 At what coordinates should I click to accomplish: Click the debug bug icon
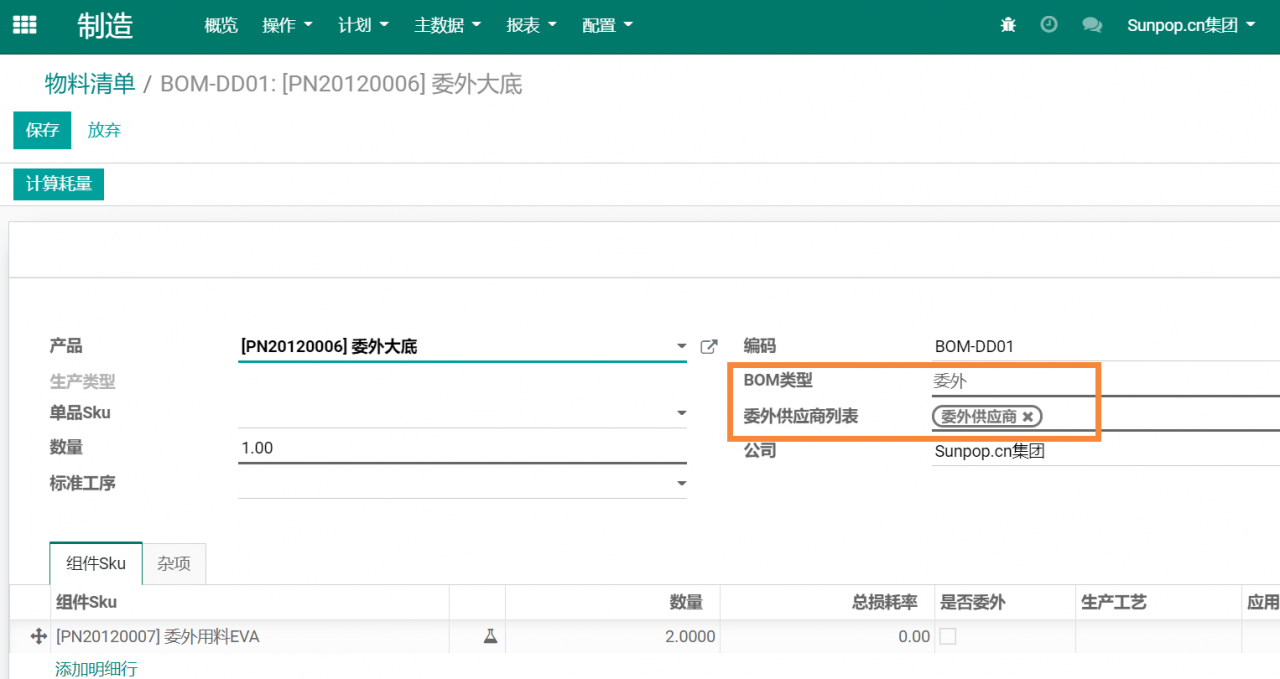point(1008,25)
